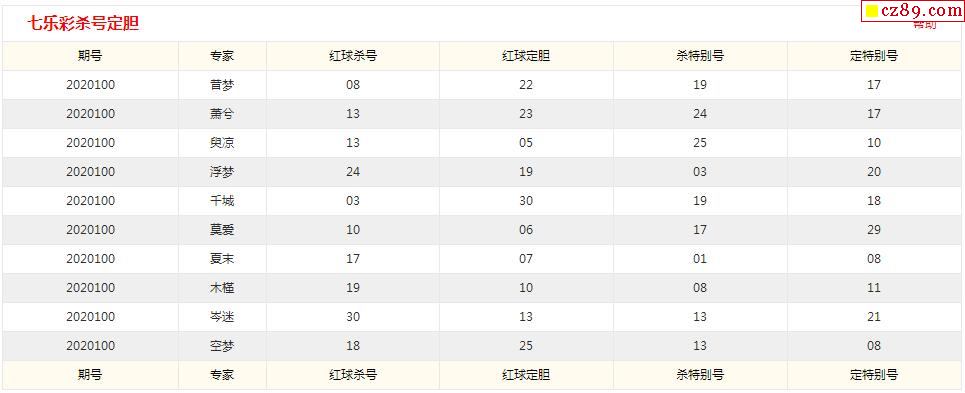Select the top 期号 column header

pyautogui.click(x=90, y=56)
